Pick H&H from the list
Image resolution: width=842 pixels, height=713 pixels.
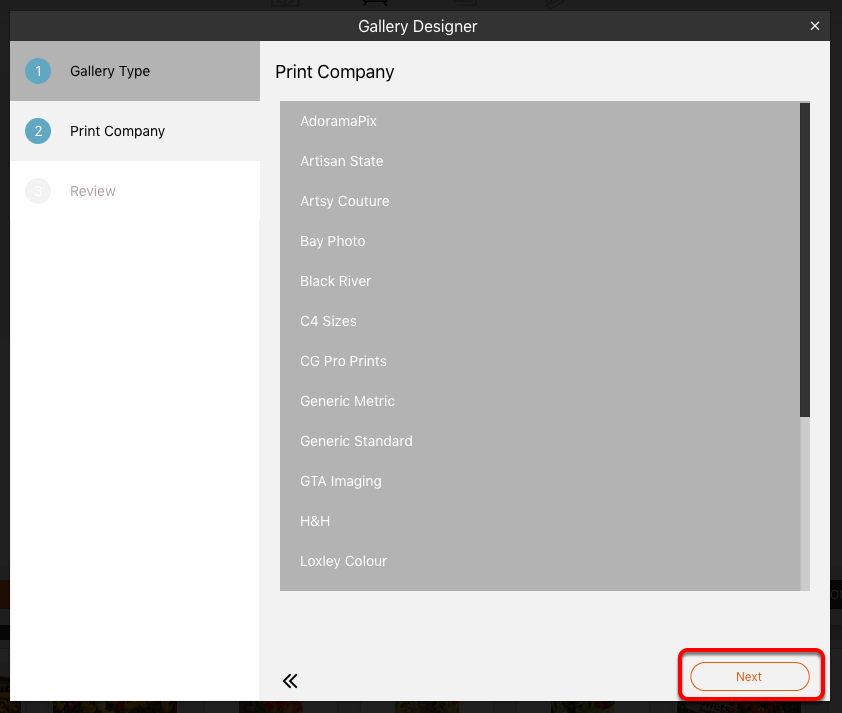[x=540, y=521]
